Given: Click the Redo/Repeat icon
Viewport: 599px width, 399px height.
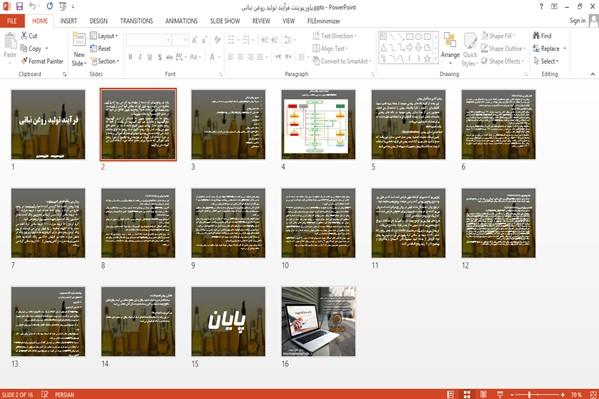Looking at the screenshot, I should pyautogui.click(x=50, y=6).
